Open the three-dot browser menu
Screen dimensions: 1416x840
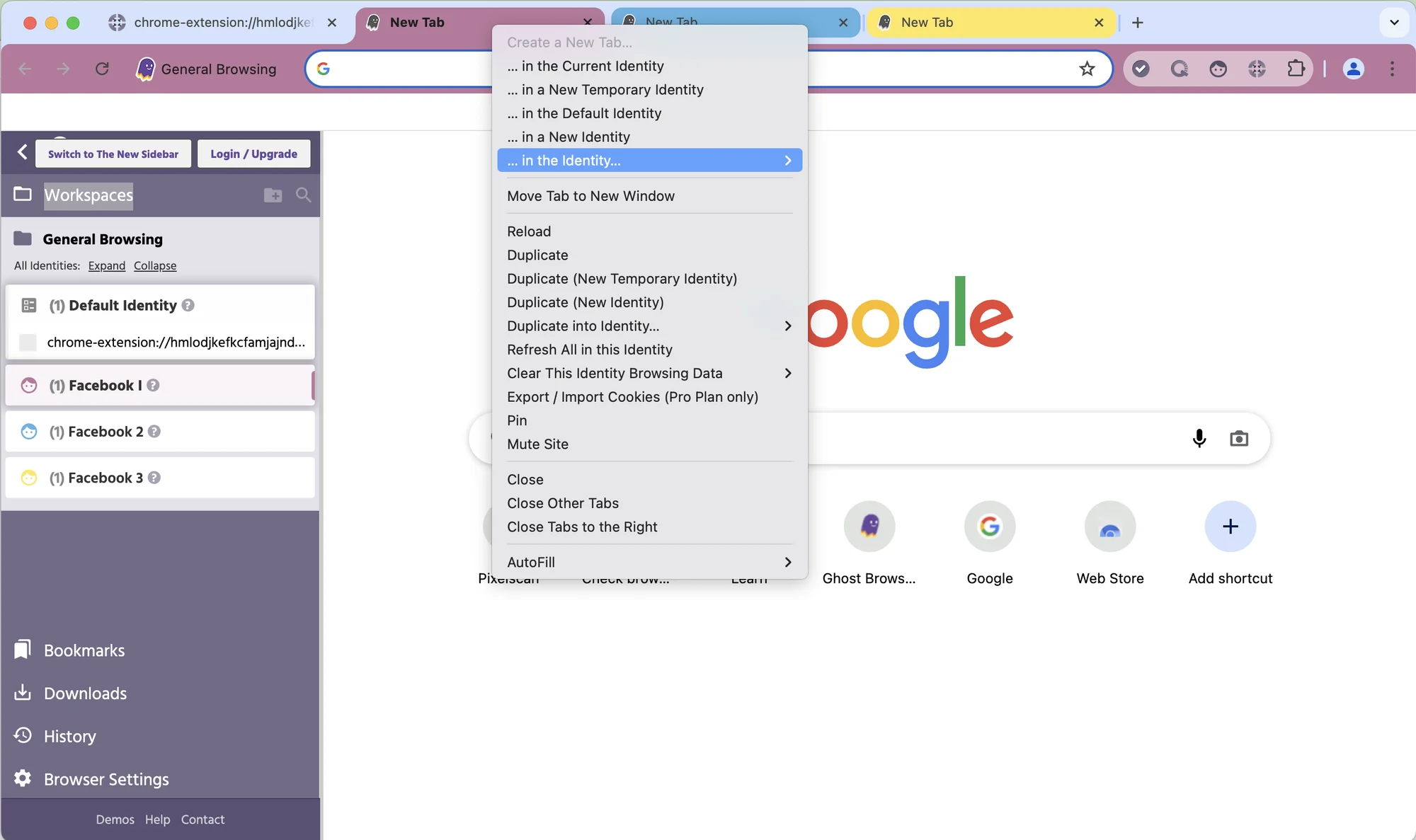[1392, 69]
